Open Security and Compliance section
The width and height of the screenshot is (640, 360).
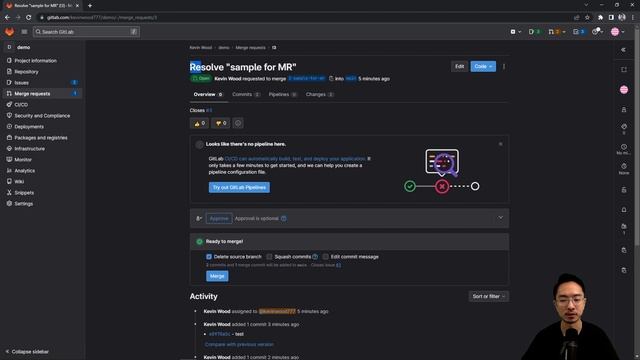pos(42,116)
